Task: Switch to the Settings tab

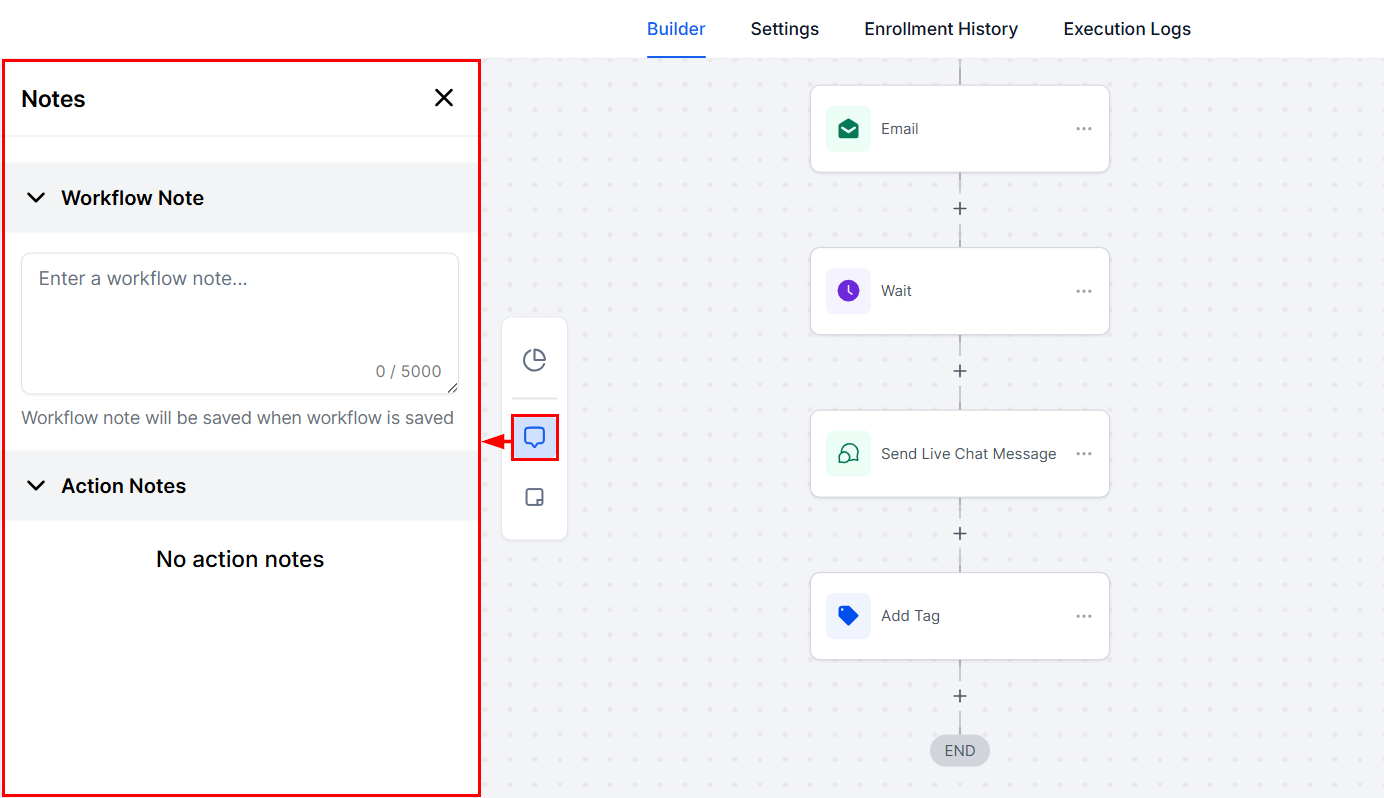Action: (x=785, y=29)
